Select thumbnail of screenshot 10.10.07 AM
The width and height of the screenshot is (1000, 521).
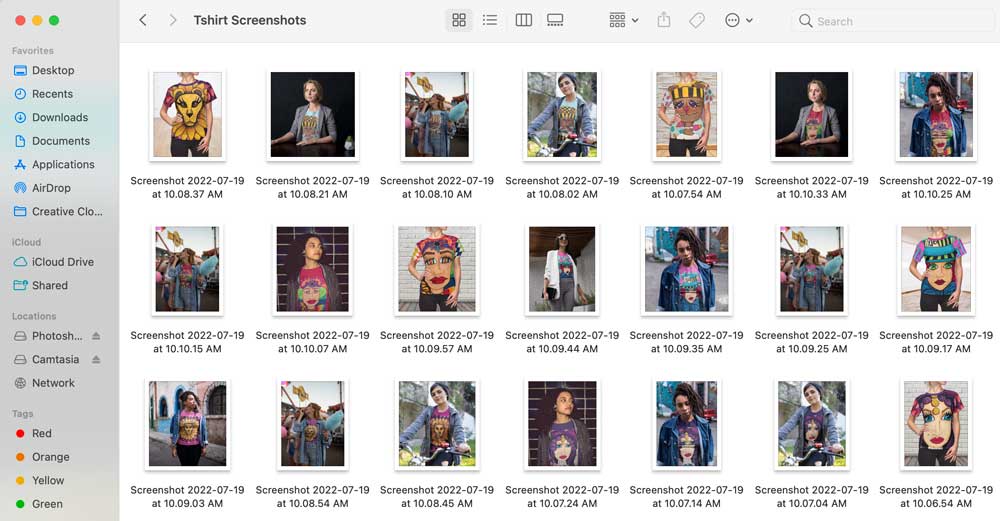[x=312, y=269]
